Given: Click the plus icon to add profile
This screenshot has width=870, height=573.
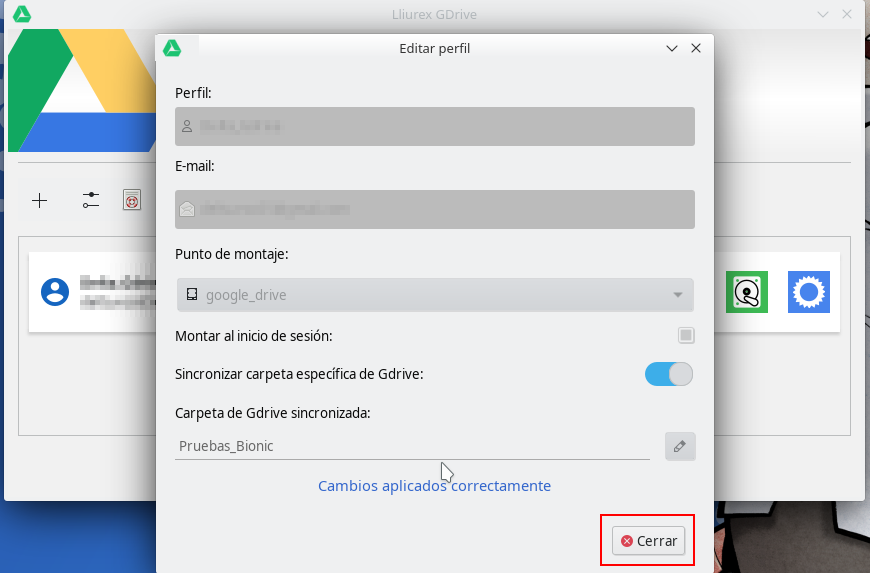Looking at the screenshot, I should click(40, 201).
